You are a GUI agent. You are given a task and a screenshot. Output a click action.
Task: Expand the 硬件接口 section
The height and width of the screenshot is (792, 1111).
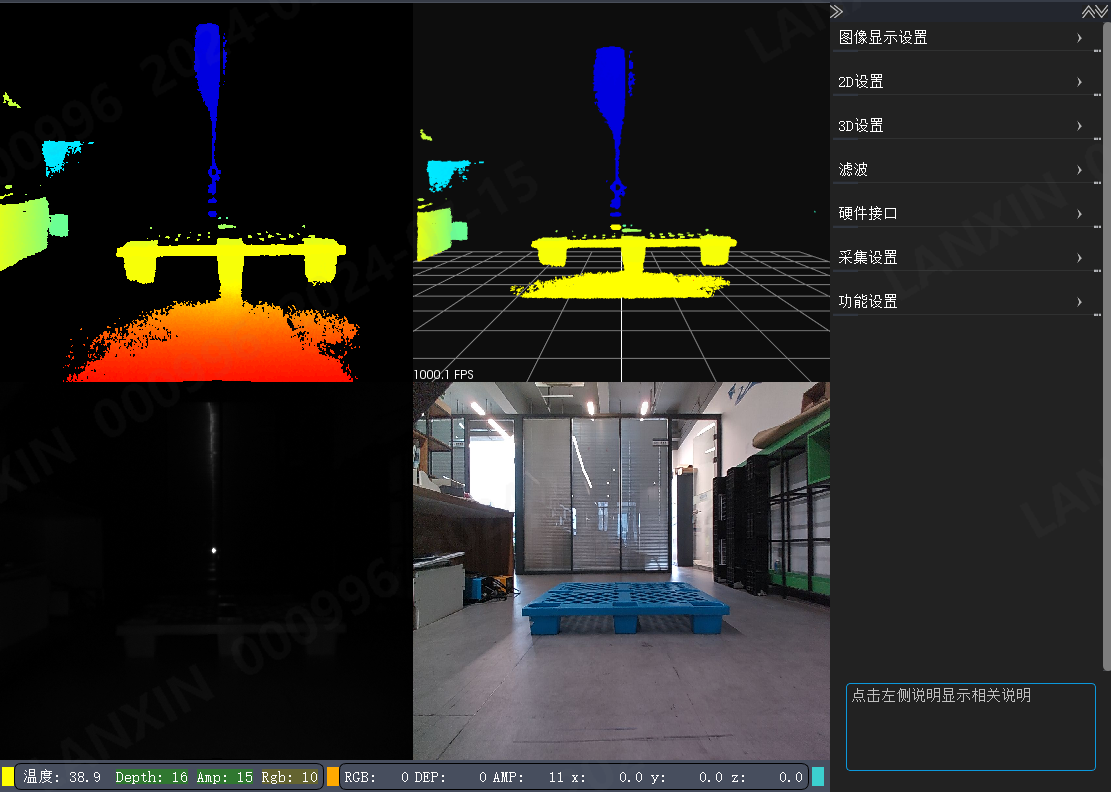(x=966, y=213)
